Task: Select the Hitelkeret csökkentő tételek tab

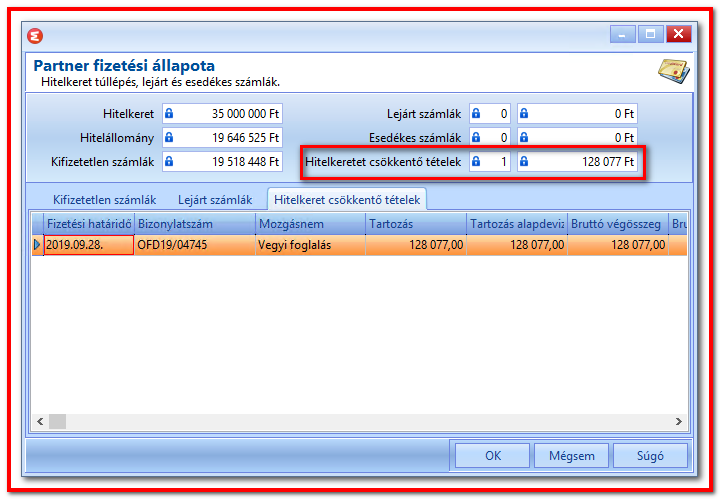Action: (347, 200)
